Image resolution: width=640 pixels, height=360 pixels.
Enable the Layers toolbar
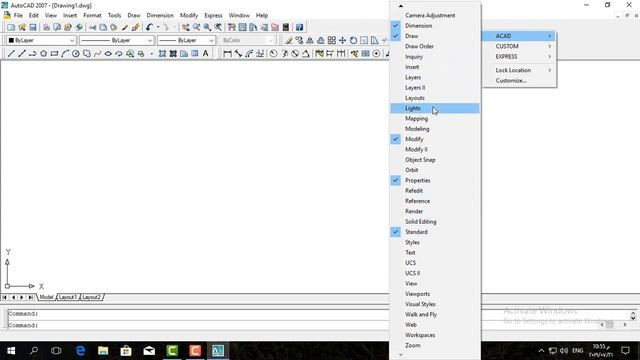pyautogui.click(x=435, y=77)
